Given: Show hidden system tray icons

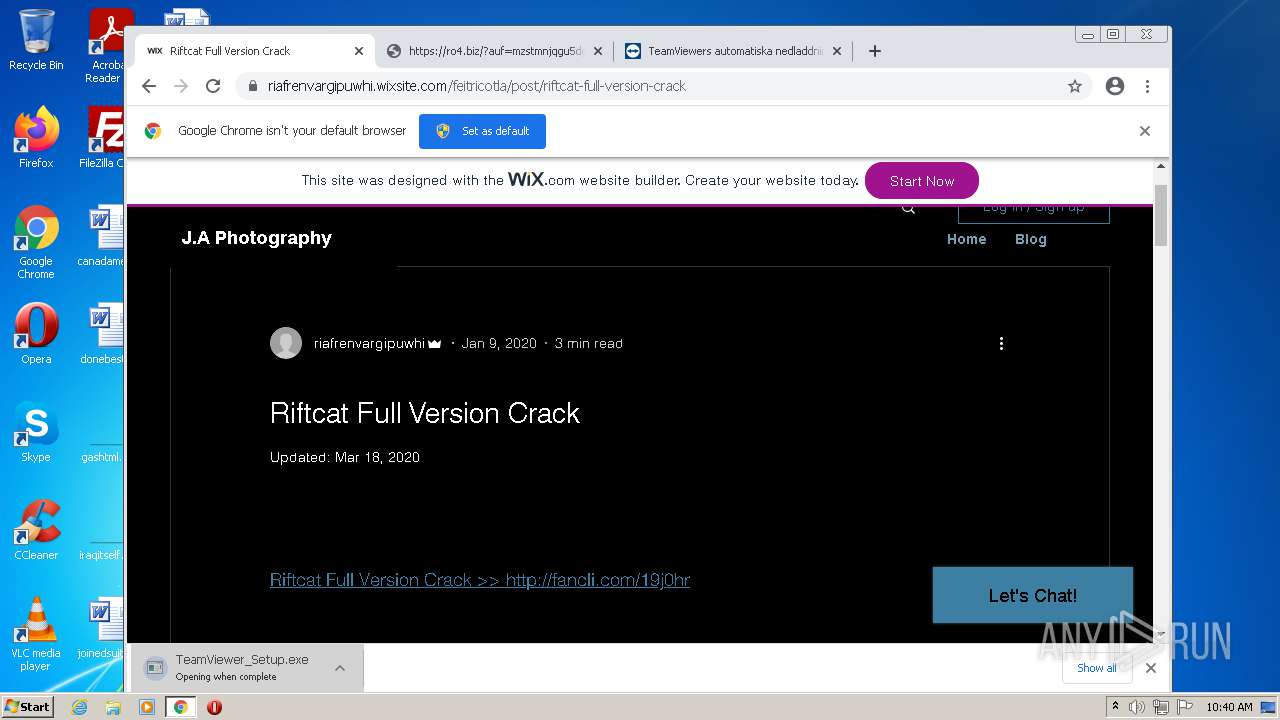Looking at the screenshot, I should pos(1115,707).
